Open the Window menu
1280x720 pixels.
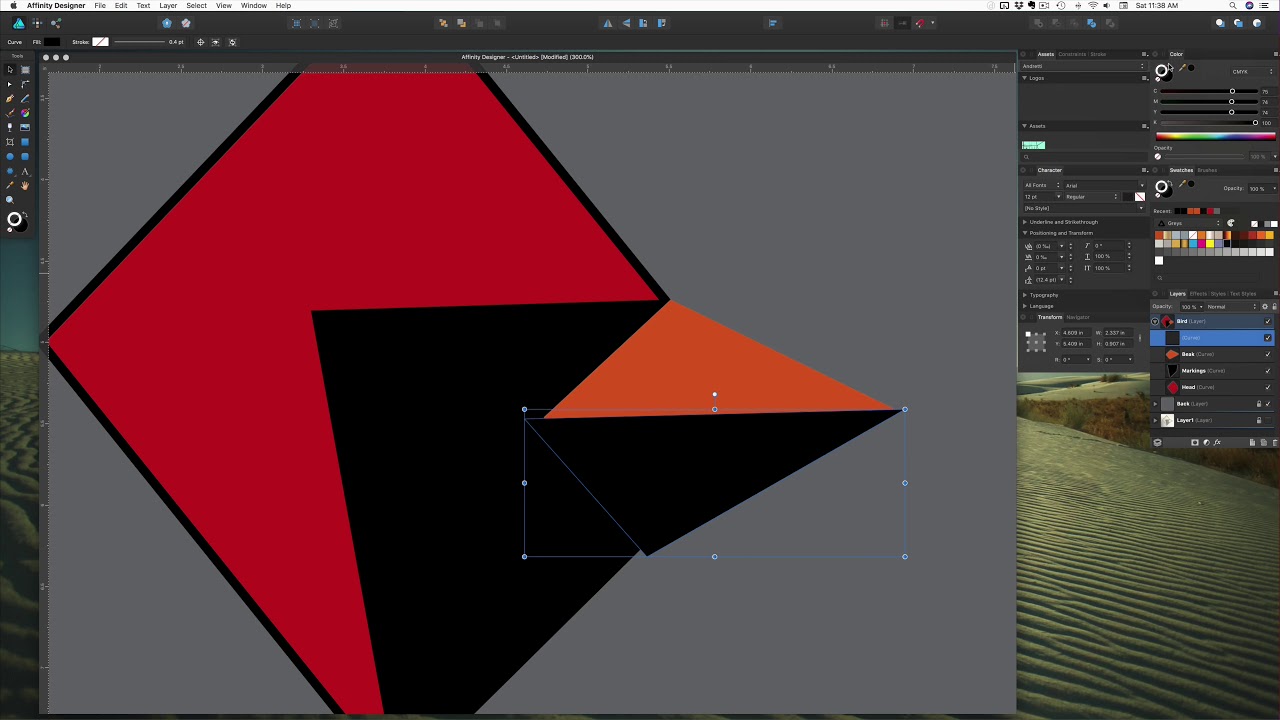click(x=253, y=6)
